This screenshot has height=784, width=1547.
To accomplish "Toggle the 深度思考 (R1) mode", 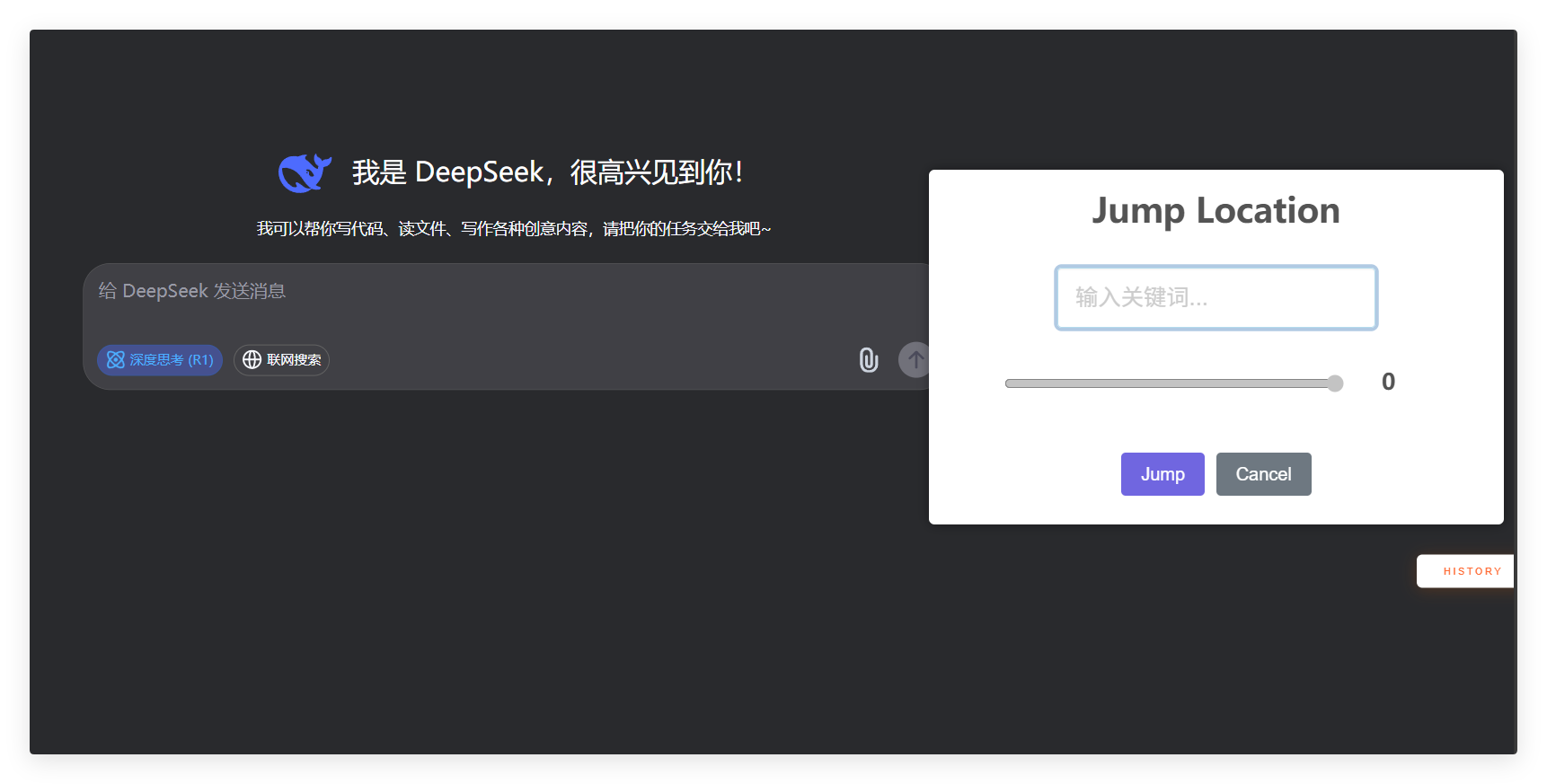I will [x=160, y=360].
